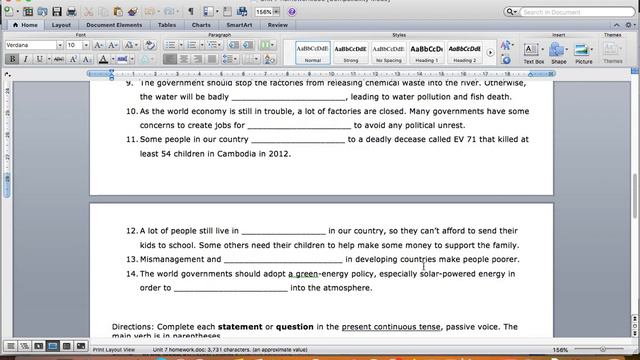
Task: Print the document using printer icon
Action: pos(71,11)
